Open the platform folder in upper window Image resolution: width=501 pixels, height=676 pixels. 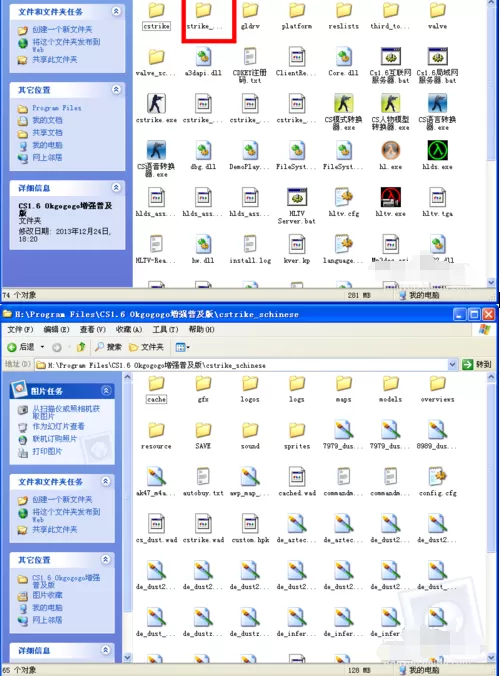(x=297, y=10)
